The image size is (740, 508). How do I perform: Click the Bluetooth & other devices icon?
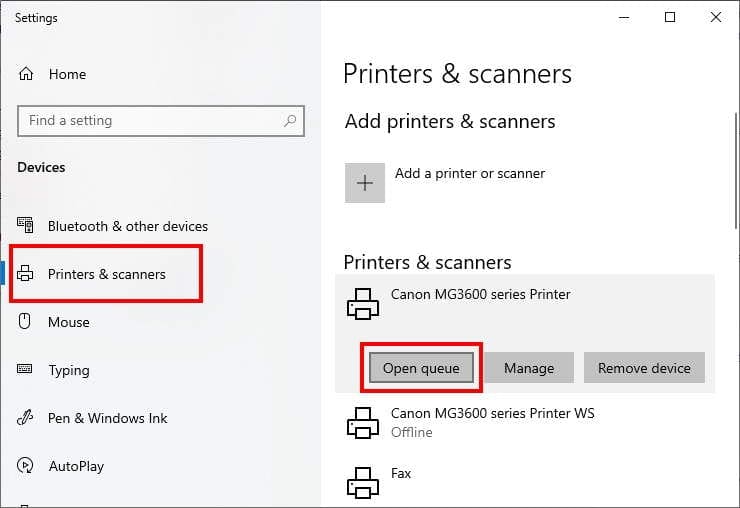[25, 225]
